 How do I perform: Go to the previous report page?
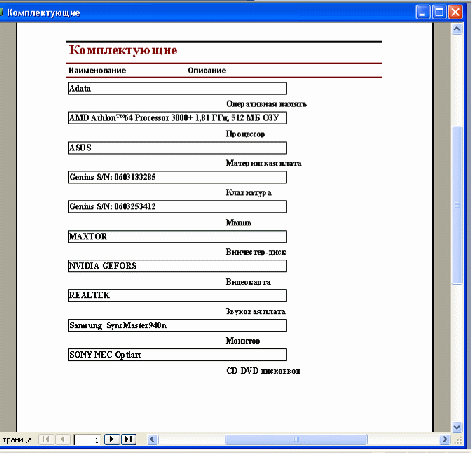coord(63,439)
